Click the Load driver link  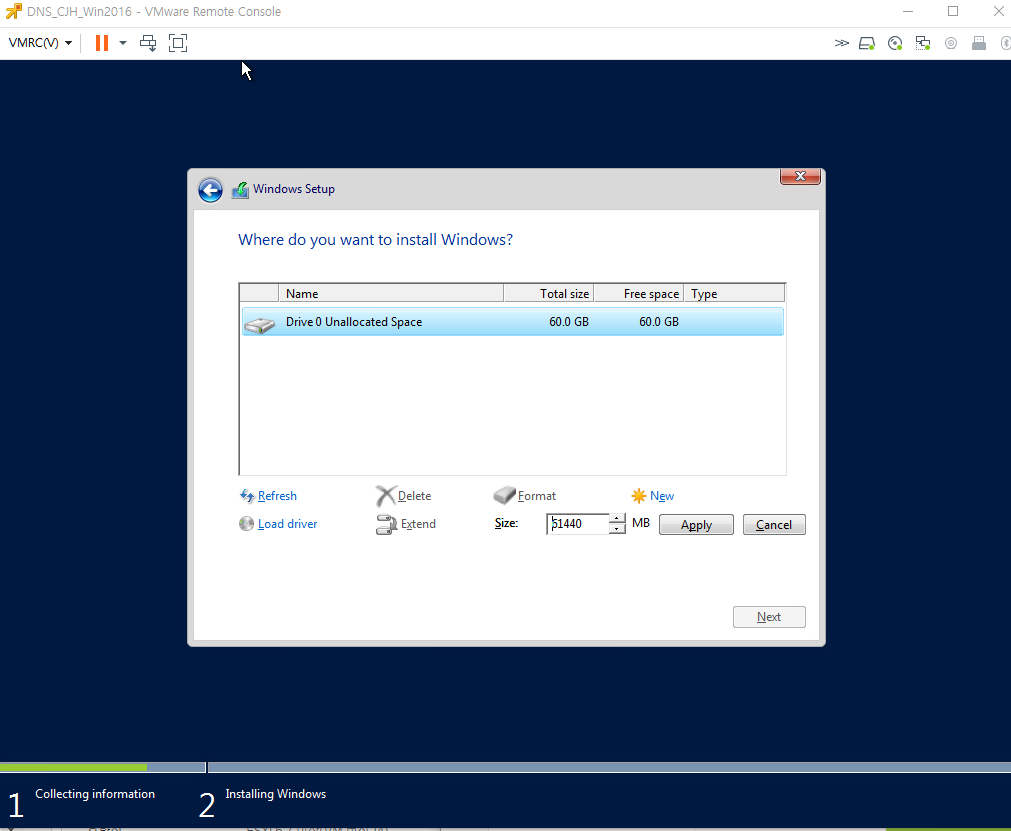pos(288,524)
